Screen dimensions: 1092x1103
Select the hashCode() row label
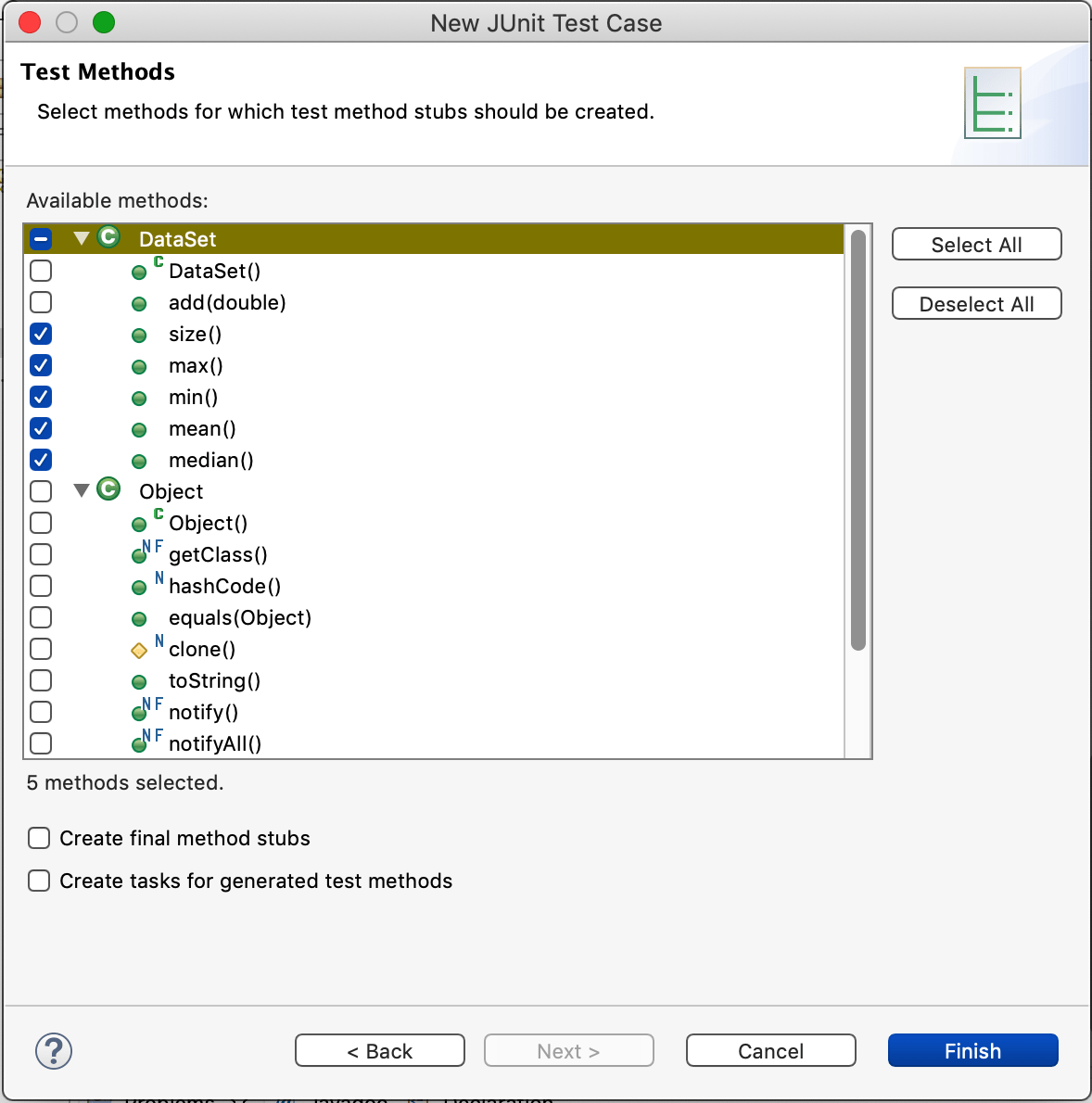click(224, 586)
